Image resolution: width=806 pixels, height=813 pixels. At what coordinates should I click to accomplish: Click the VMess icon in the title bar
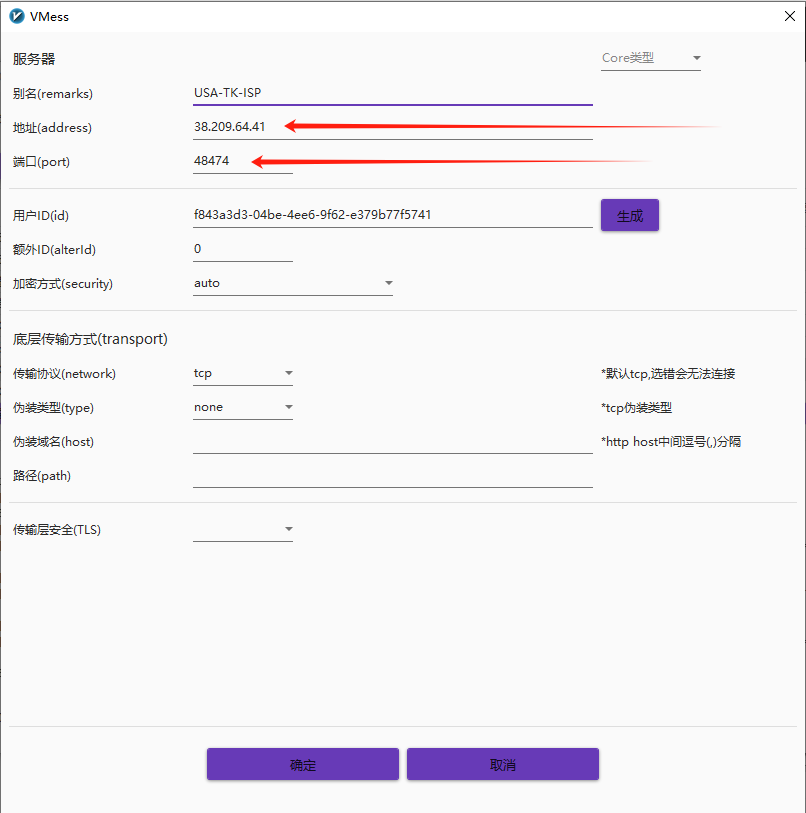[18, 16]
